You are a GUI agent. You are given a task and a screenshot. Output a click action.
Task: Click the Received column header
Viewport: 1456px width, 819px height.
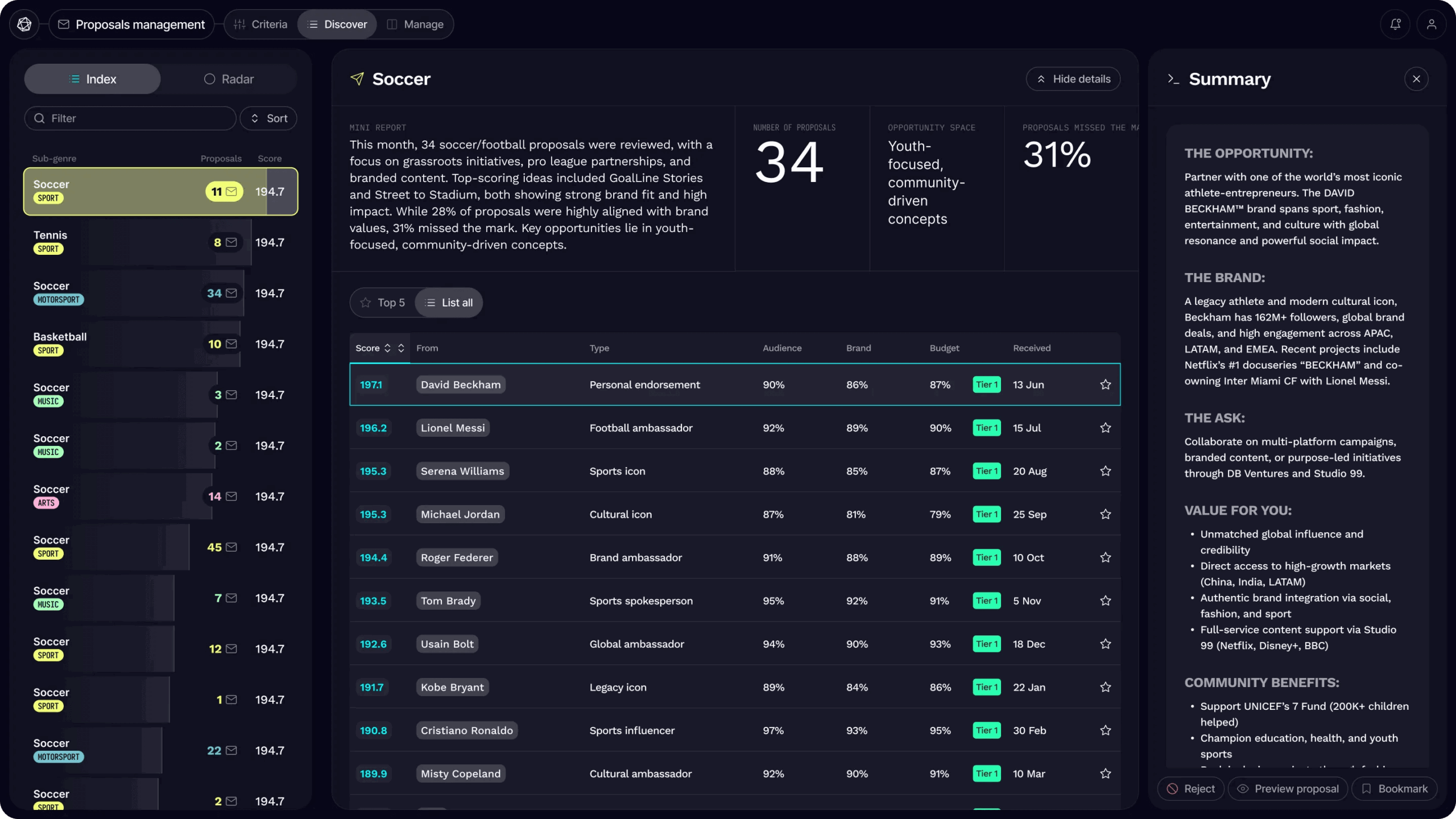(x=1032, y=349)
